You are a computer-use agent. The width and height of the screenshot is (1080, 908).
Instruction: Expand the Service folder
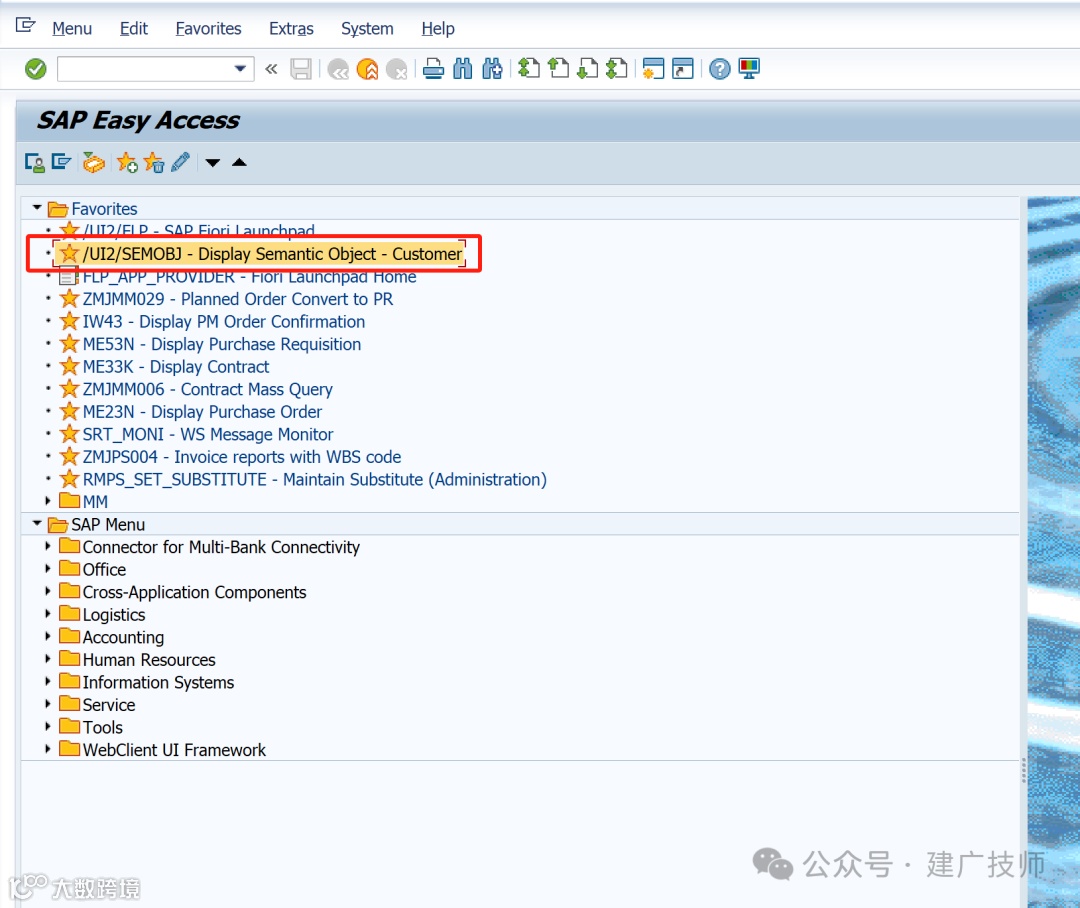coord(48,703)
